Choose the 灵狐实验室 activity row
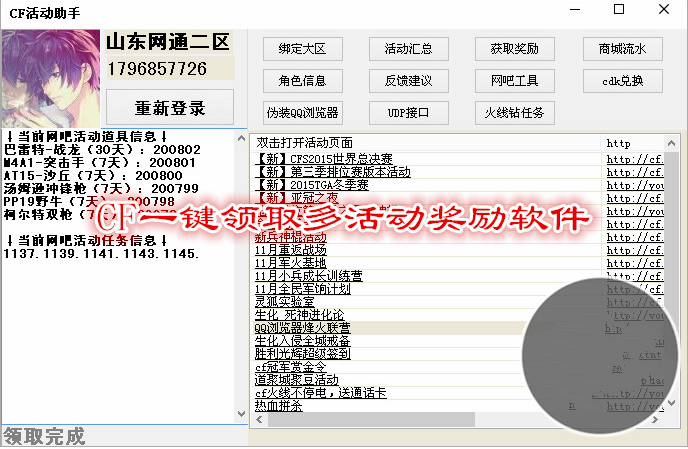This screenshot has height=449, width=688. click(284, 302)
